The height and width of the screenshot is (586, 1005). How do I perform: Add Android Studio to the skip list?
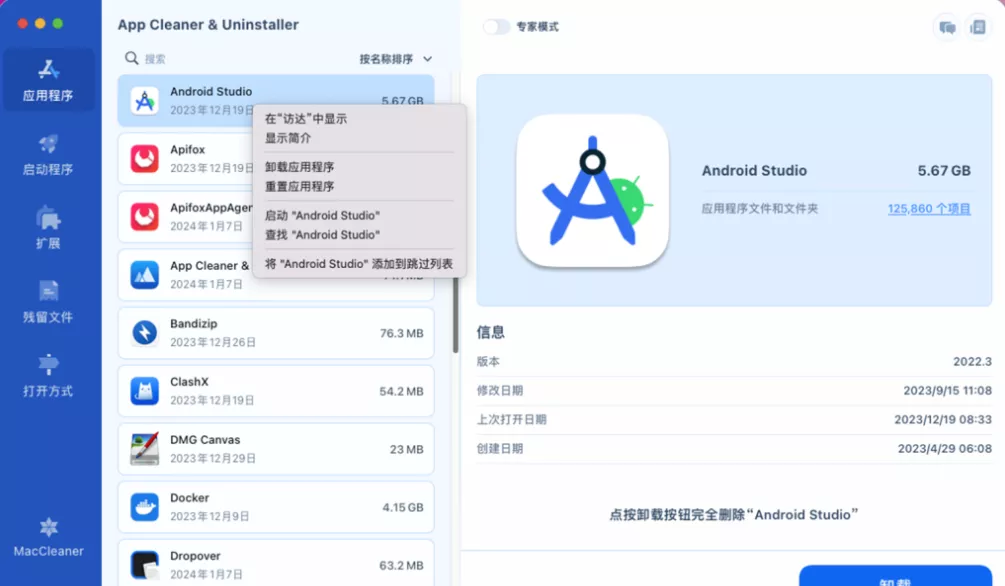tap(359, 264)
